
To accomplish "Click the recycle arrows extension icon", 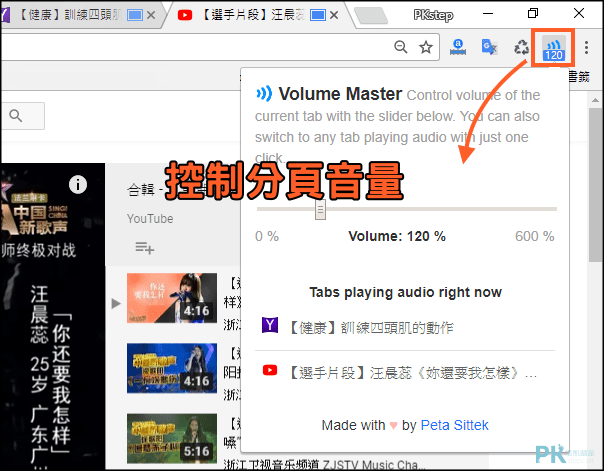I will [522, 47].
